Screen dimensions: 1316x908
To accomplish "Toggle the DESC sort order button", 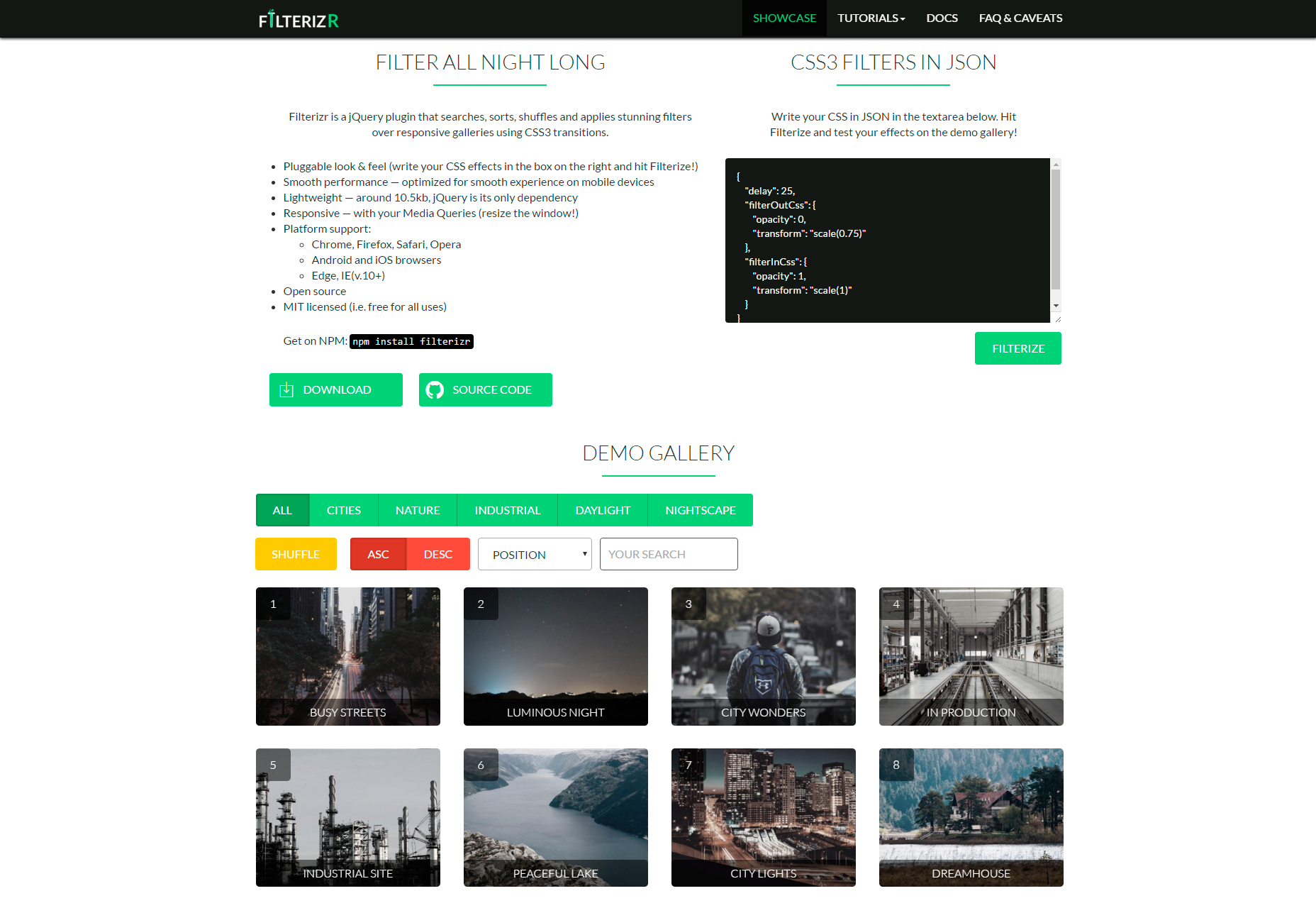I will [x=437, y=554].
